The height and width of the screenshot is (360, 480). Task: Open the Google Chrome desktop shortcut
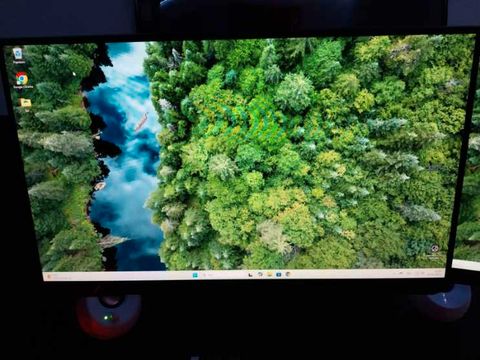coord(22,79)
